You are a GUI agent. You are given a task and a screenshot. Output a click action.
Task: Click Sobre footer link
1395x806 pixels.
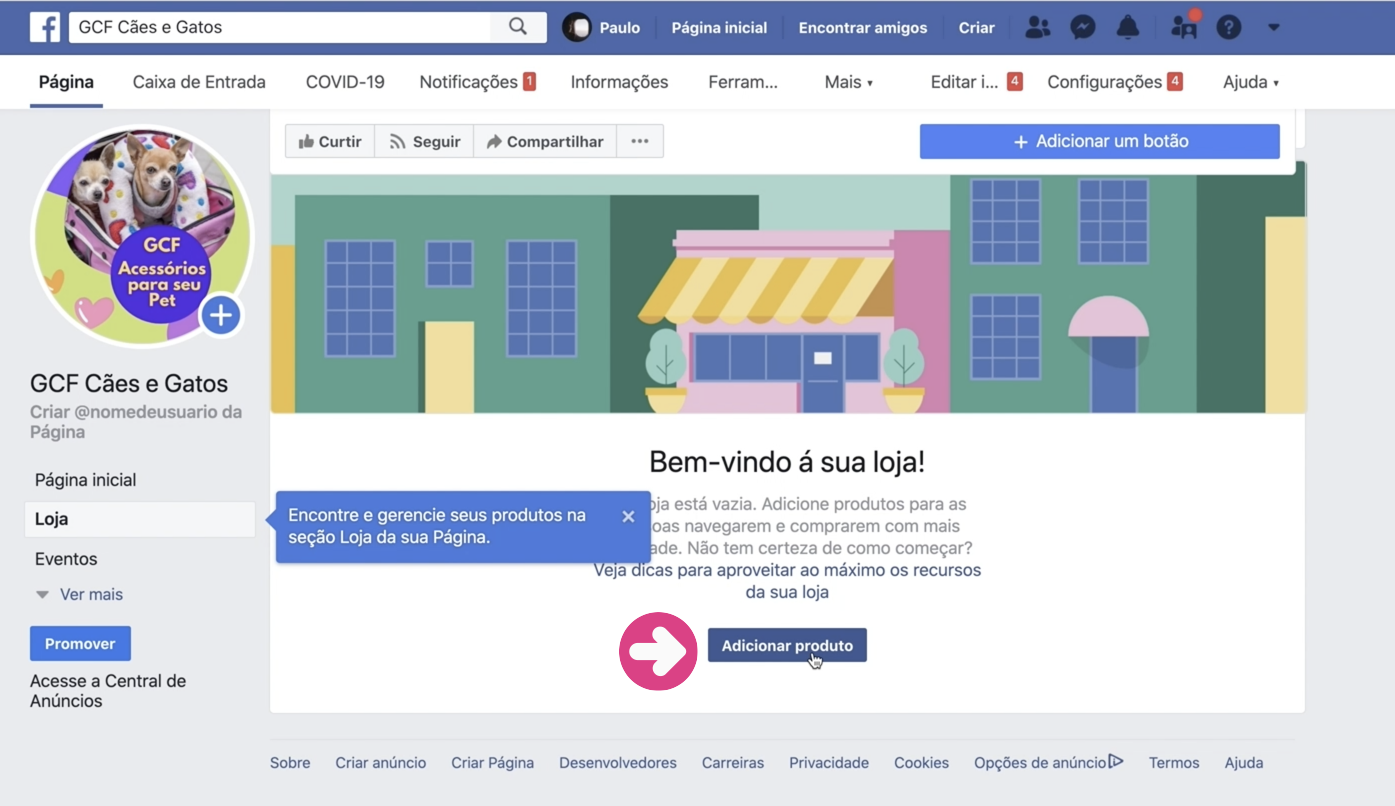click(290, 762)
